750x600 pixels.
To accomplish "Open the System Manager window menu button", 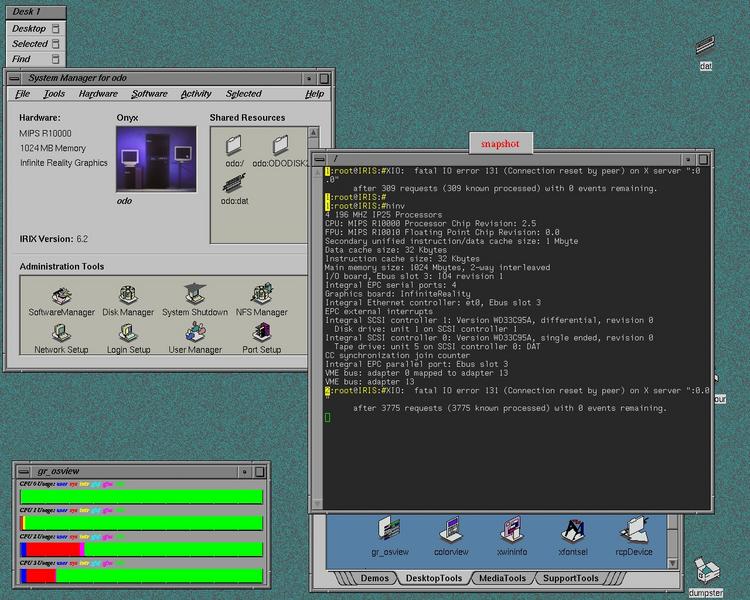I will 14,78.
